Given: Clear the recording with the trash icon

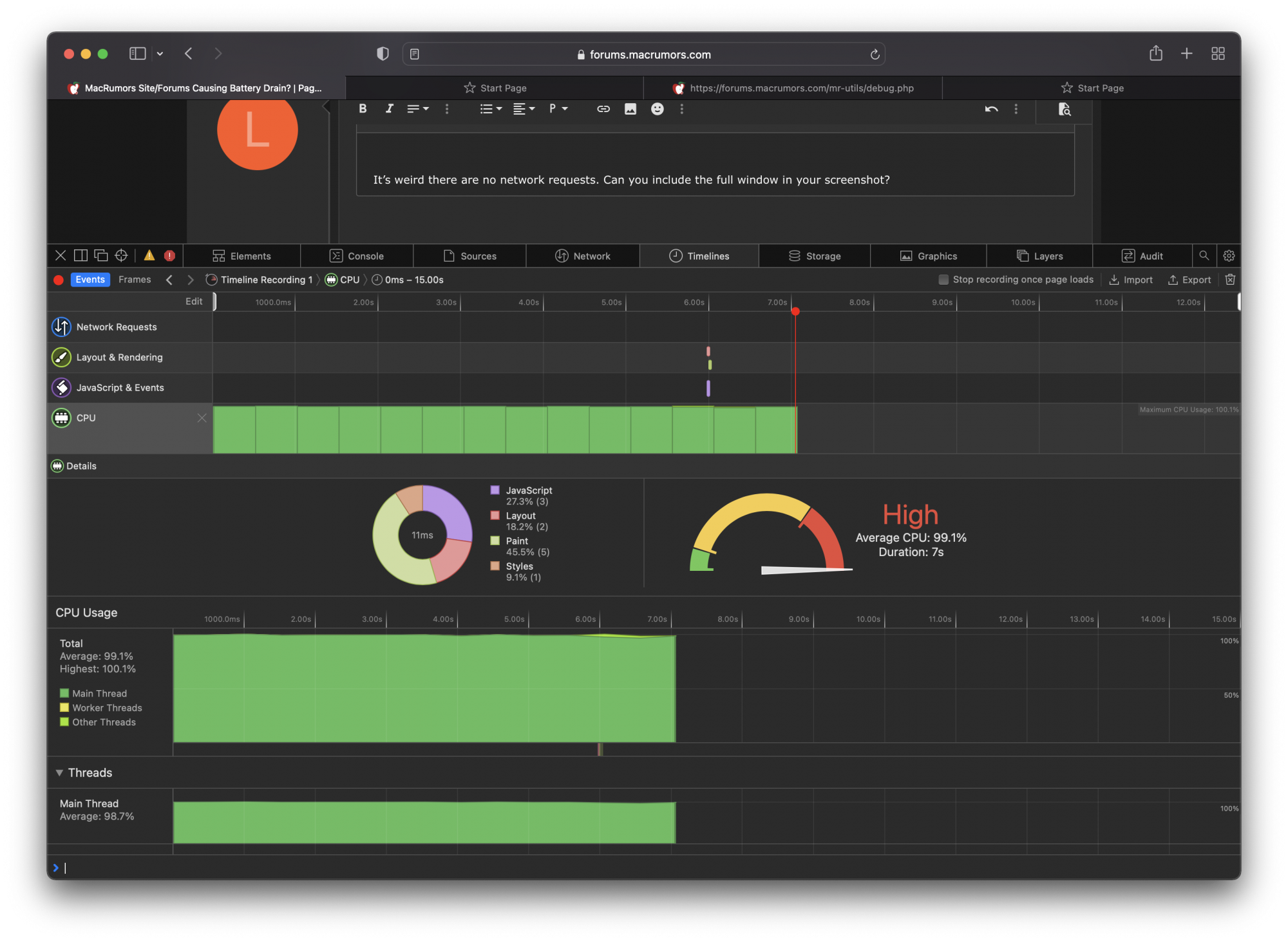Looking at the screenshot, I should tap(1230, 280).
